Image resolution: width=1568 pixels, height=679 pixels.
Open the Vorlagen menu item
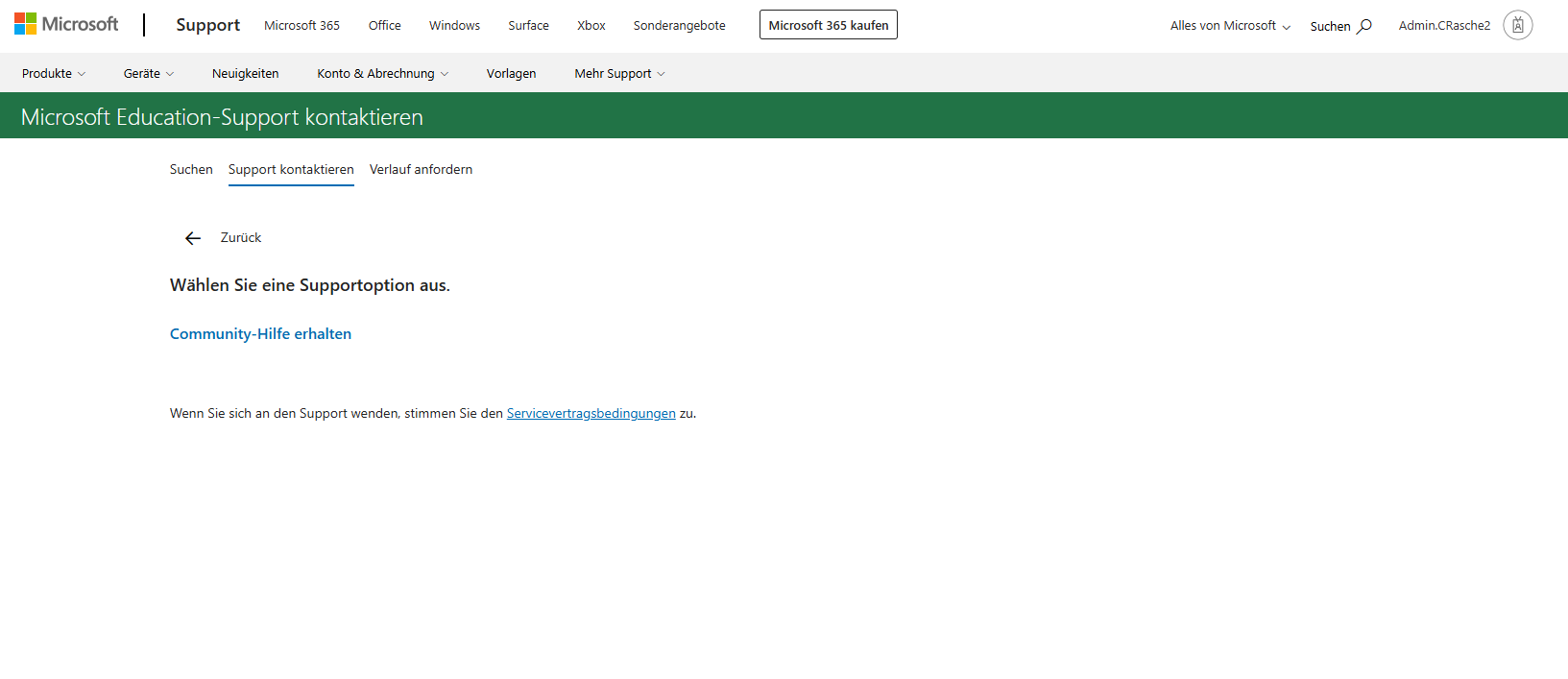512,74
